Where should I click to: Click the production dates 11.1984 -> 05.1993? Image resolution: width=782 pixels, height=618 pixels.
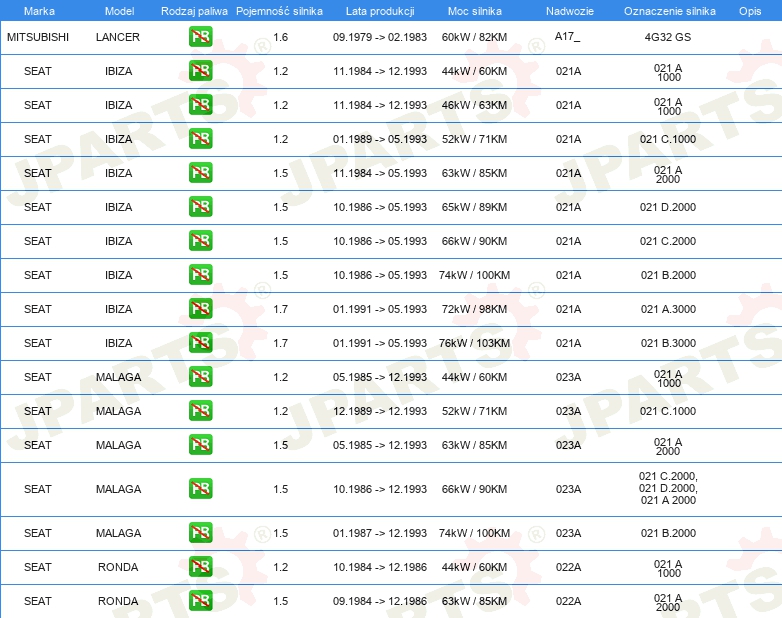(x=380, y=173)
